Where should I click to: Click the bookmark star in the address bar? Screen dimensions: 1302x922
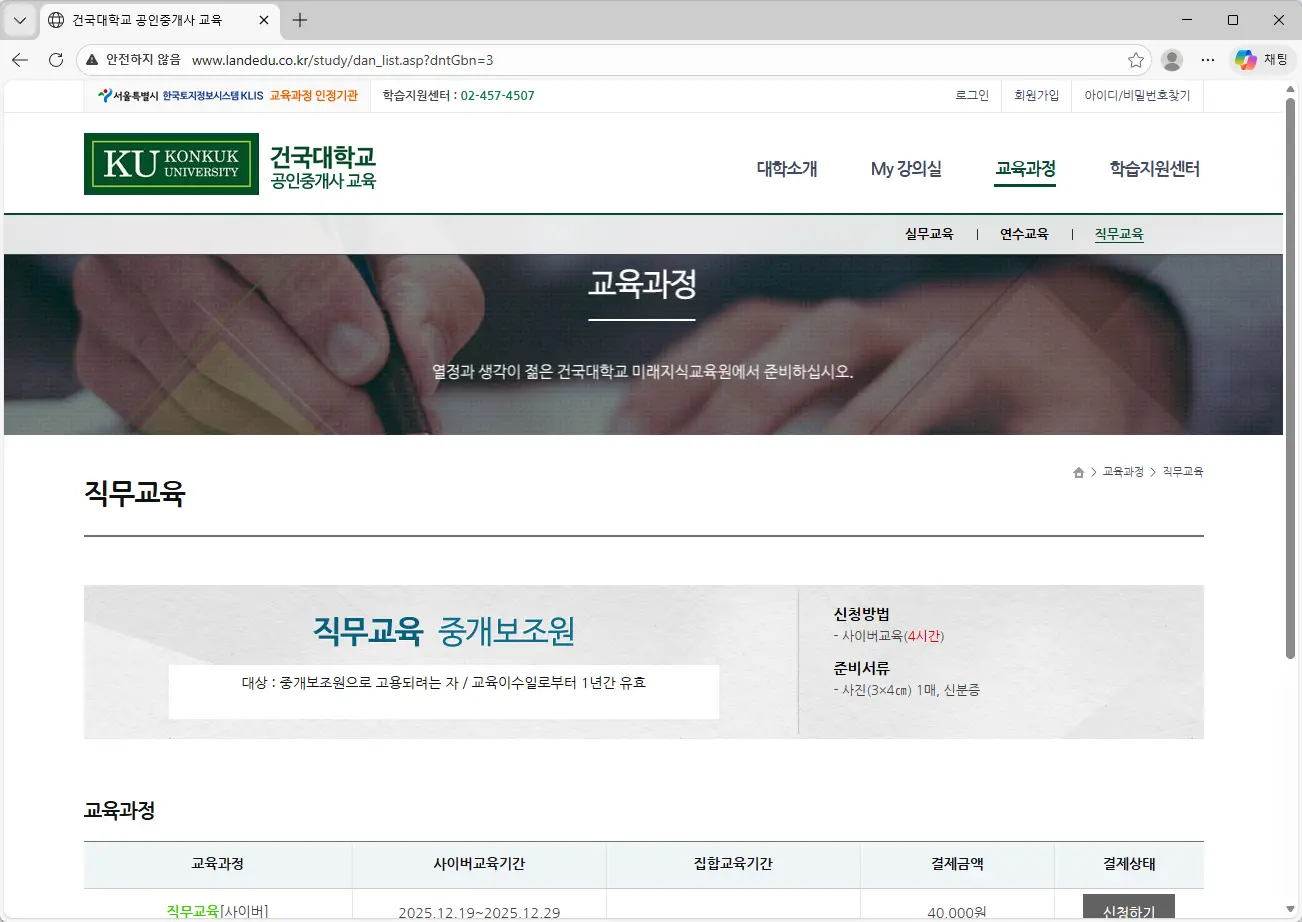(x=1135, y=60)
